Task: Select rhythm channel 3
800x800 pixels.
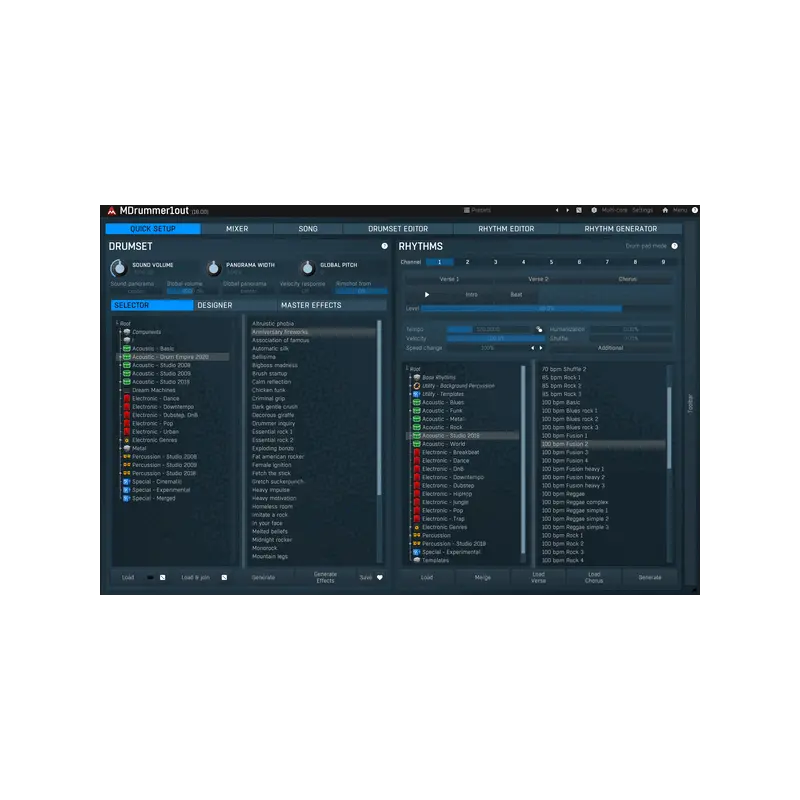Action: 495,262
